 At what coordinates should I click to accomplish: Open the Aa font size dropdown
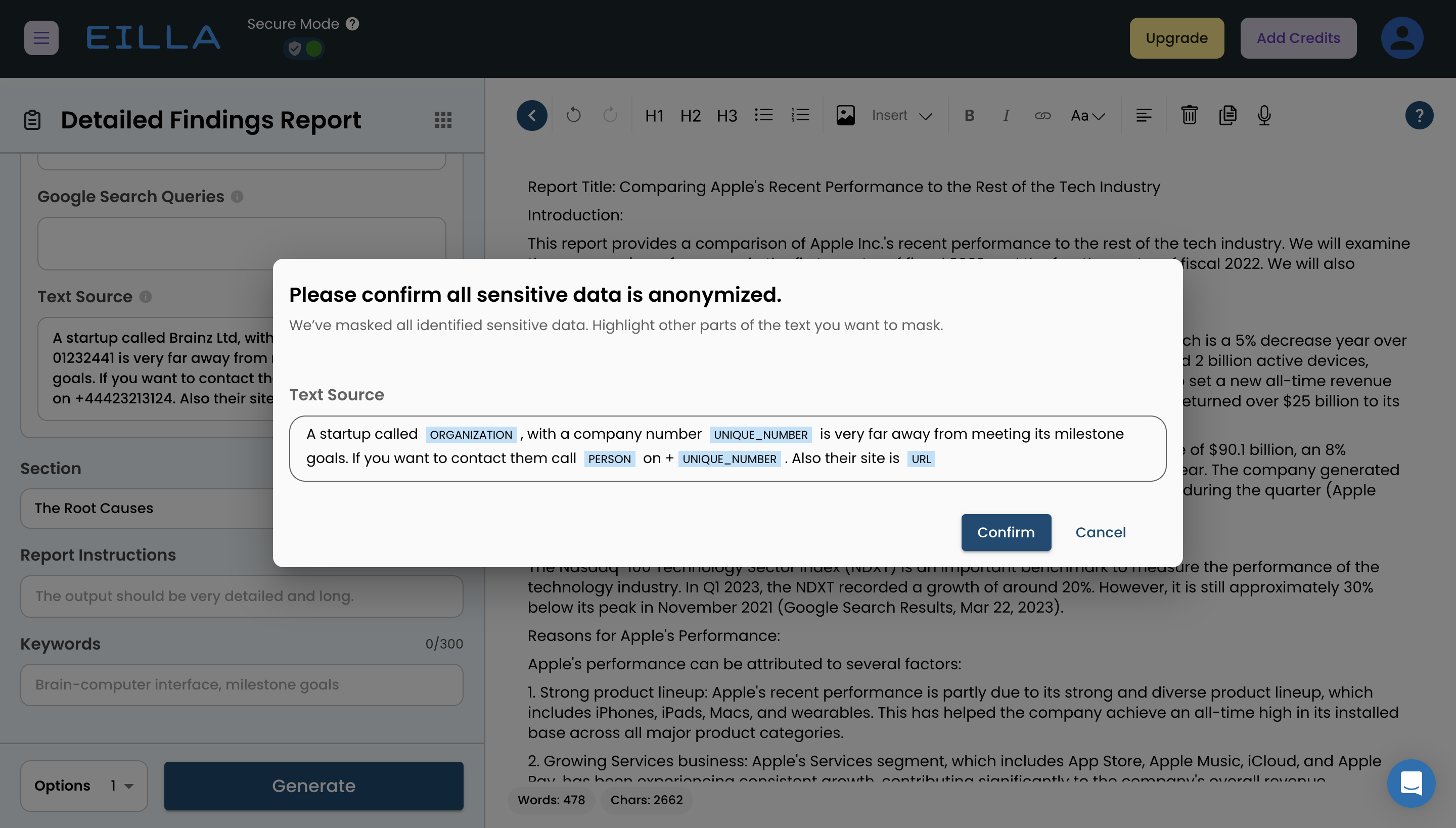coord(1087,115)
